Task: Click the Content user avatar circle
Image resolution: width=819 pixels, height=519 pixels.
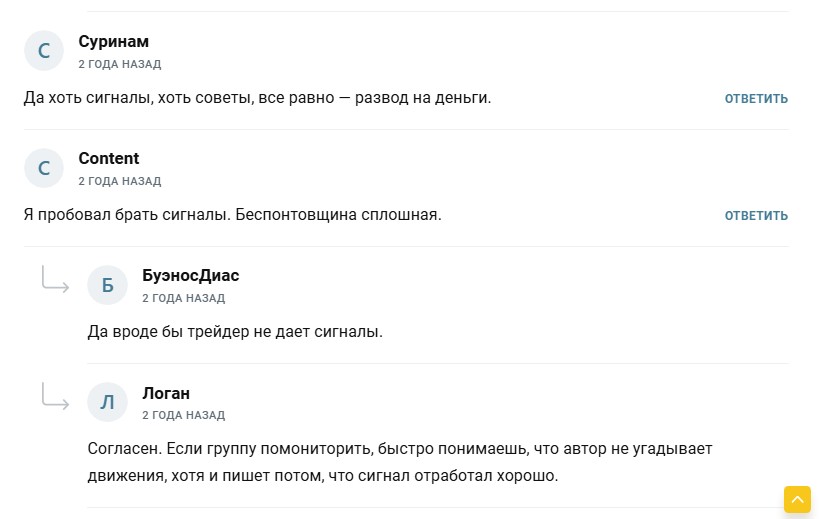Action: click(x=44, y=168)
